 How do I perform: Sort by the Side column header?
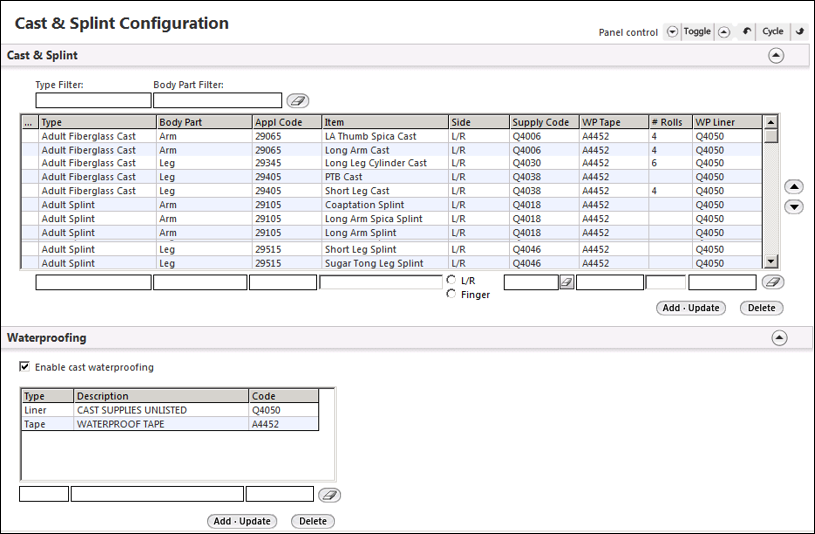point(479,122)
